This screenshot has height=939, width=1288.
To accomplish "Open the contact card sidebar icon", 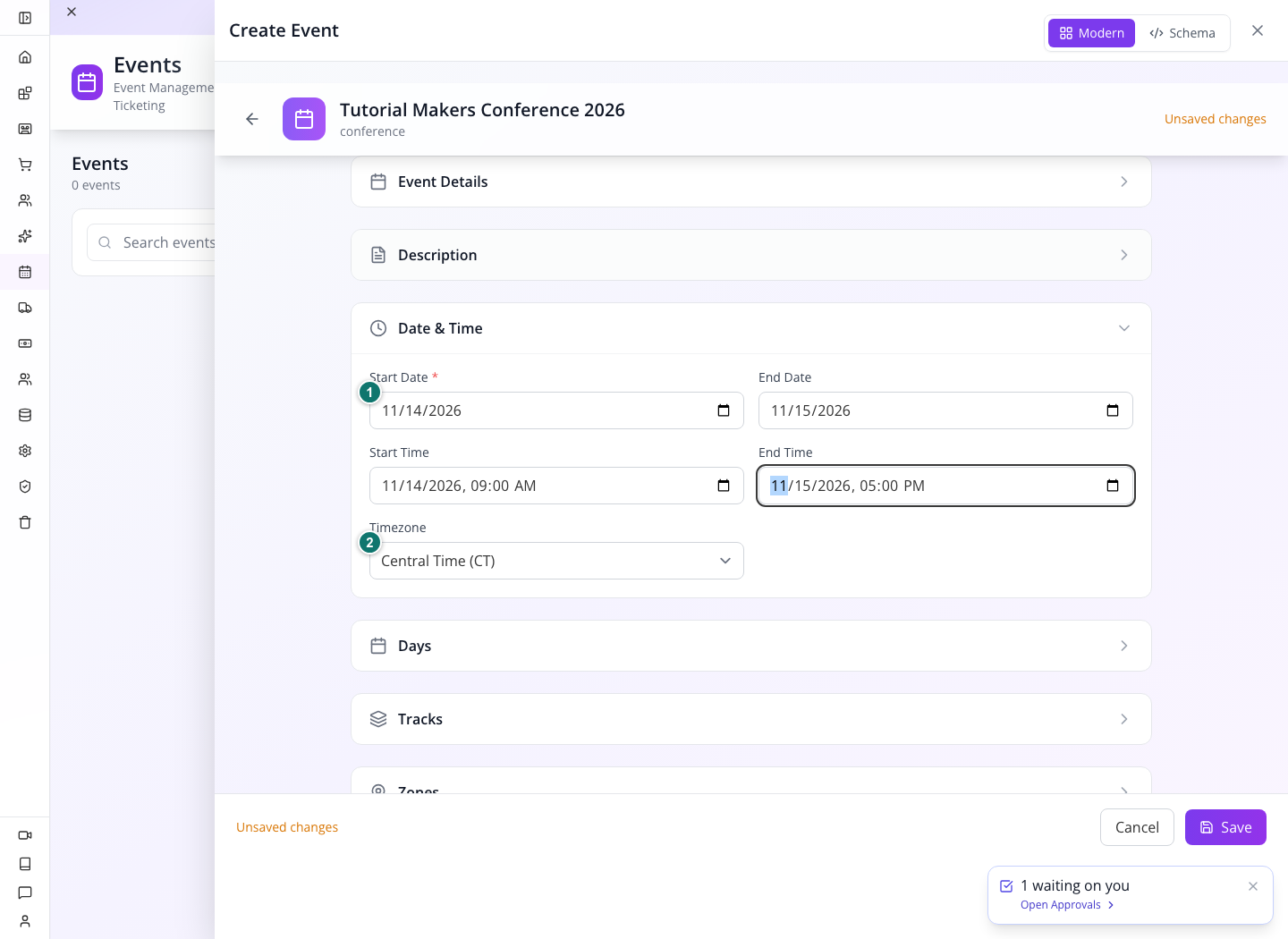I will (x=25, y=129).
